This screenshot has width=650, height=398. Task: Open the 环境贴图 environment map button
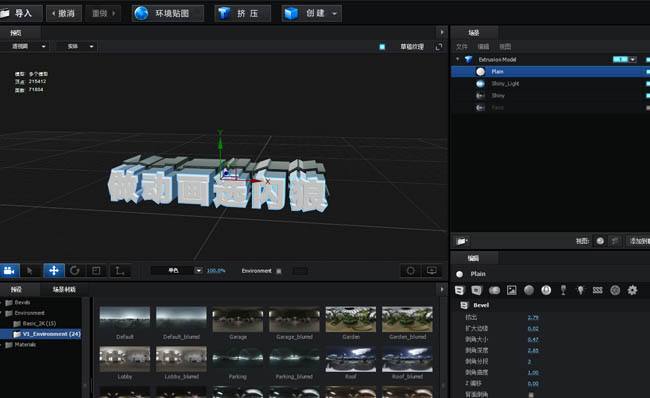(x=168, y=13)
